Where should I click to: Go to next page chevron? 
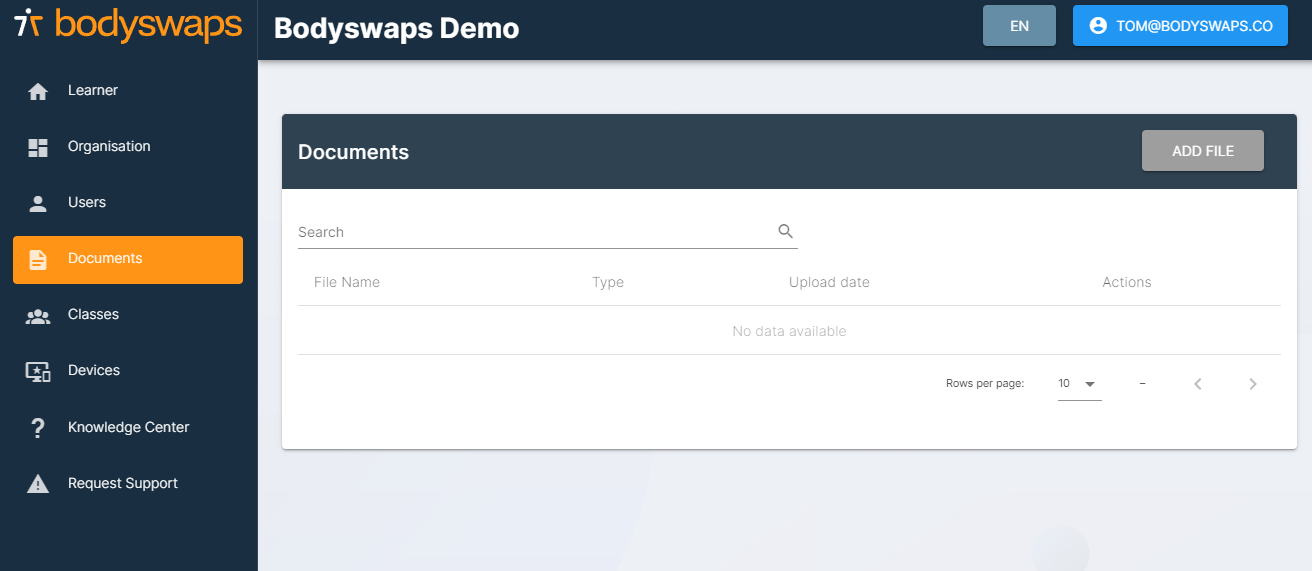point(1253,383)
